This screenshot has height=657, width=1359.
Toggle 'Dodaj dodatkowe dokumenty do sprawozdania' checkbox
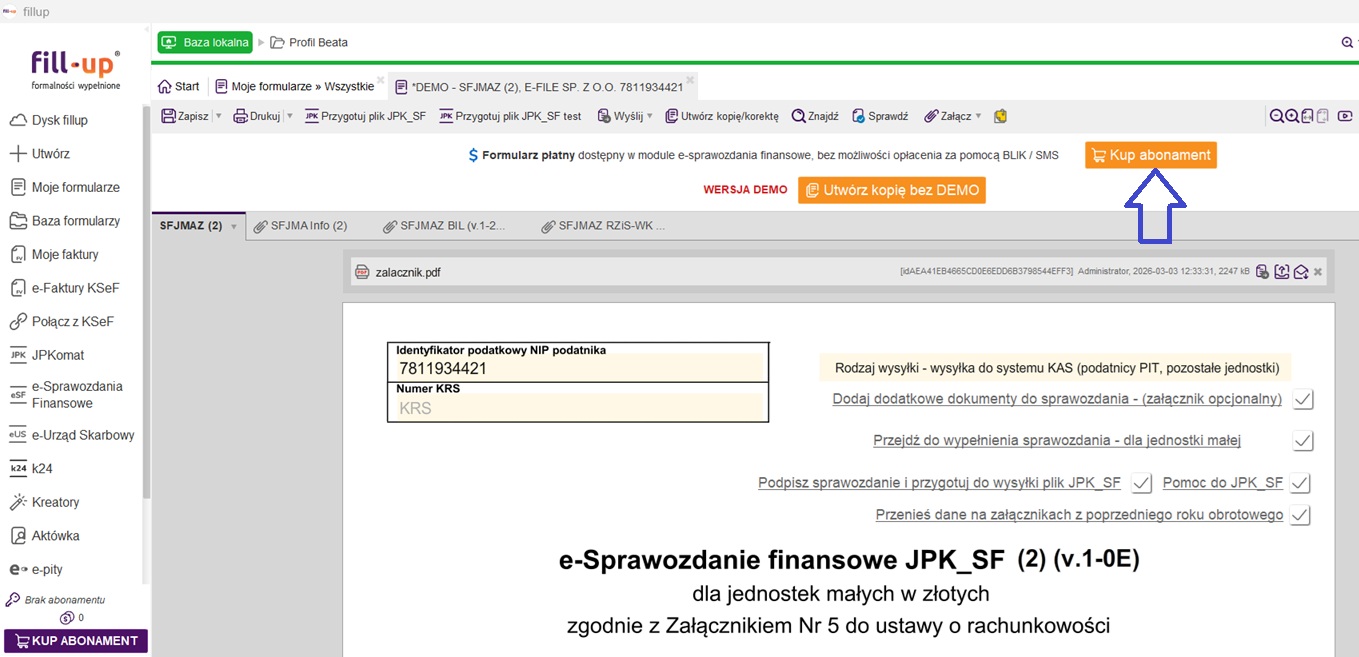point(1302,400)
